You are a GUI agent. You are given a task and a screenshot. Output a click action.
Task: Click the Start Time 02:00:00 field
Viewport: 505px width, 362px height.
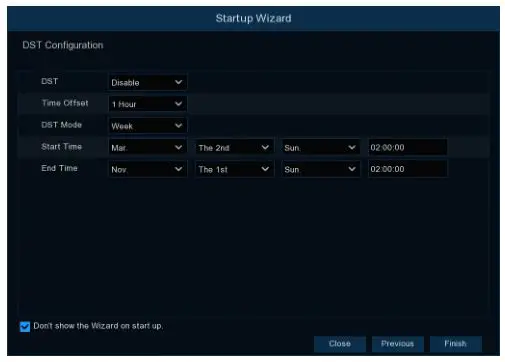point(407,147)
